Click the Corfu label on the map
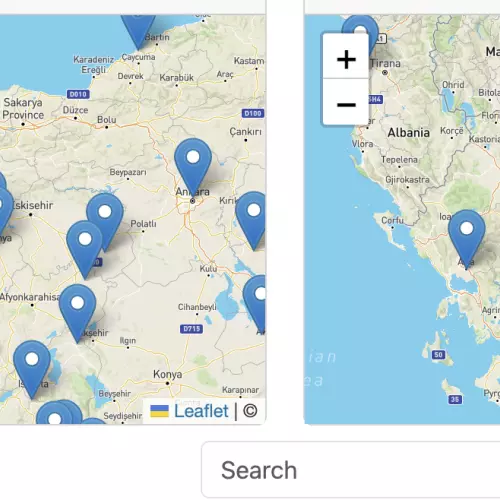500x500 pixels. [x=392, y=220]
